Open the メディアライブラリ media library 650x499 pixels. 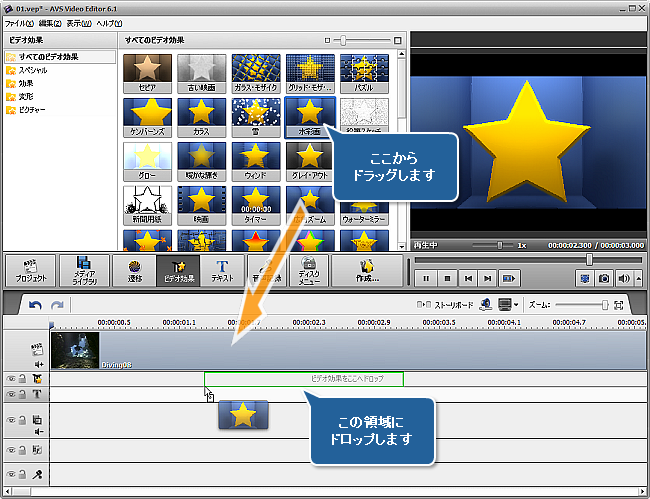tap(85, 271)
